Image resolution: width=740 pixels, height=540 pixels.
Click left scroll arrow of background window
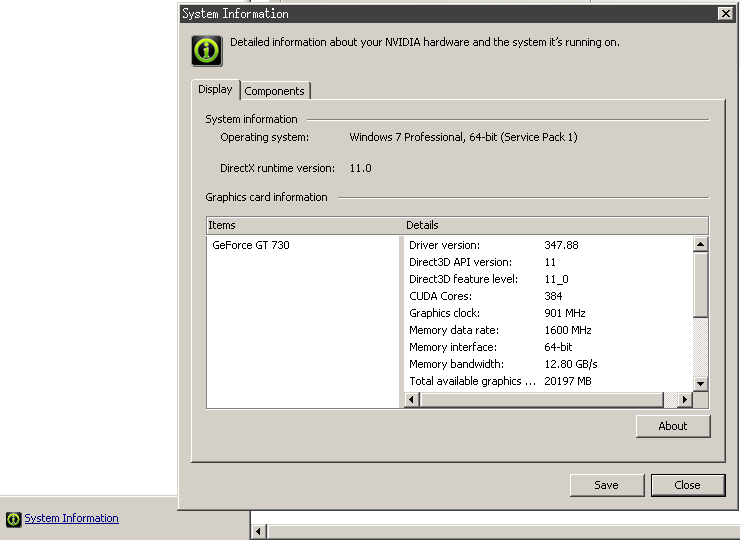pyautogui.click(x=258, y=532)
